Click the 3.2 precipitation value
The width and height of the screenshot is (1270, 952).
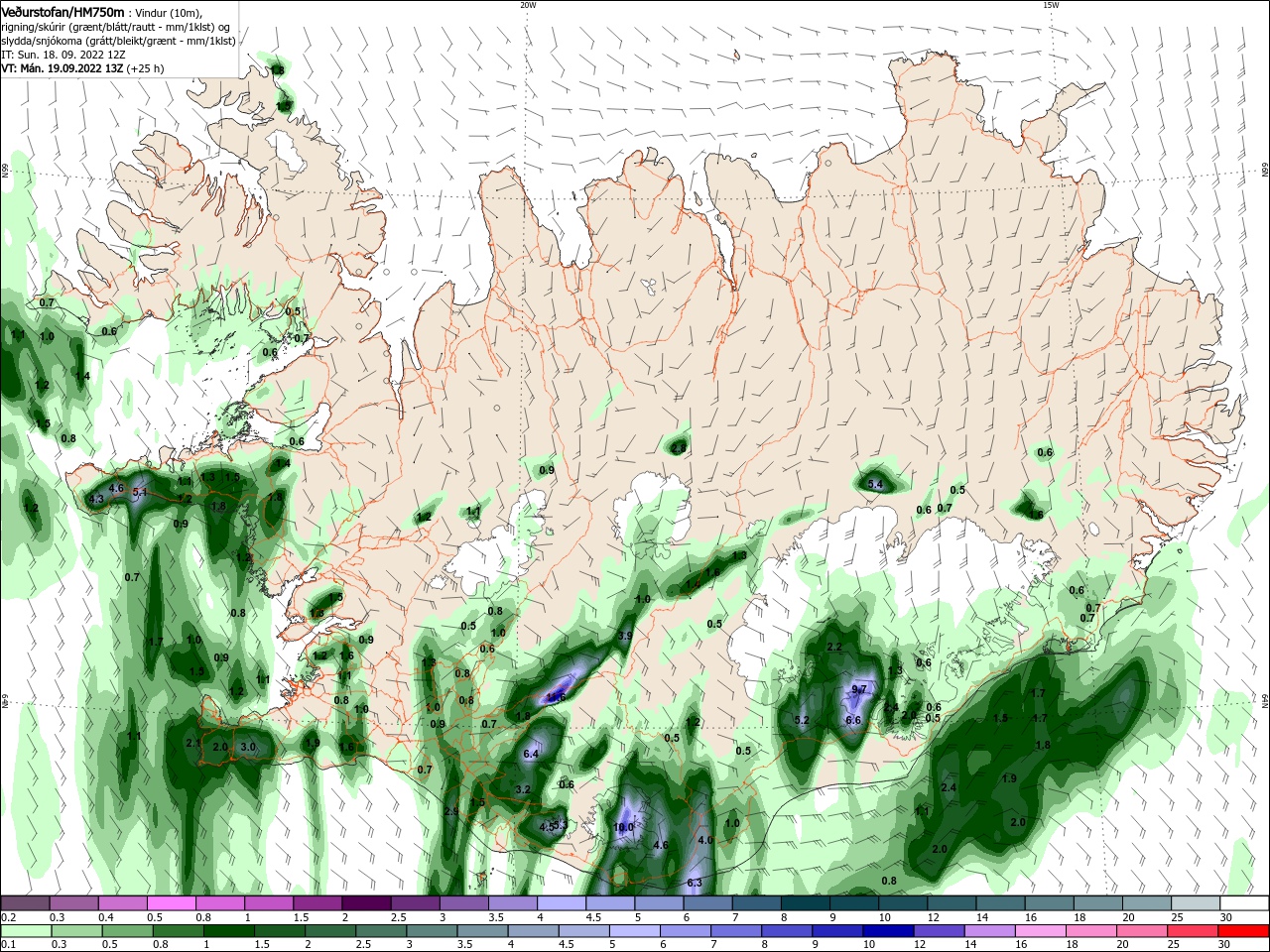(x=524, y=789)
